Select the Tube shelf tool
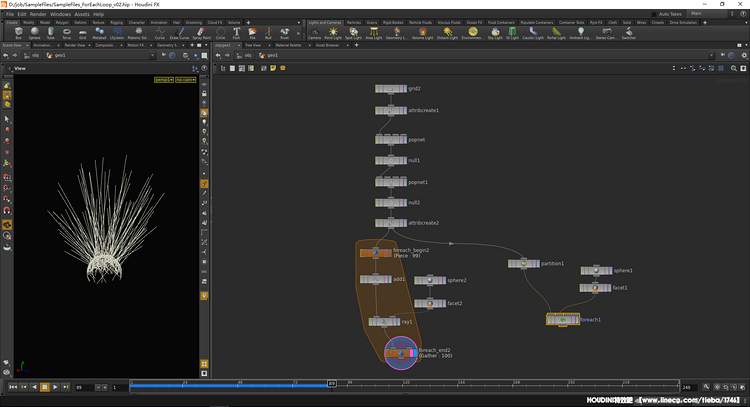Viewport: 750px width, 407px height. coord(51,33)
